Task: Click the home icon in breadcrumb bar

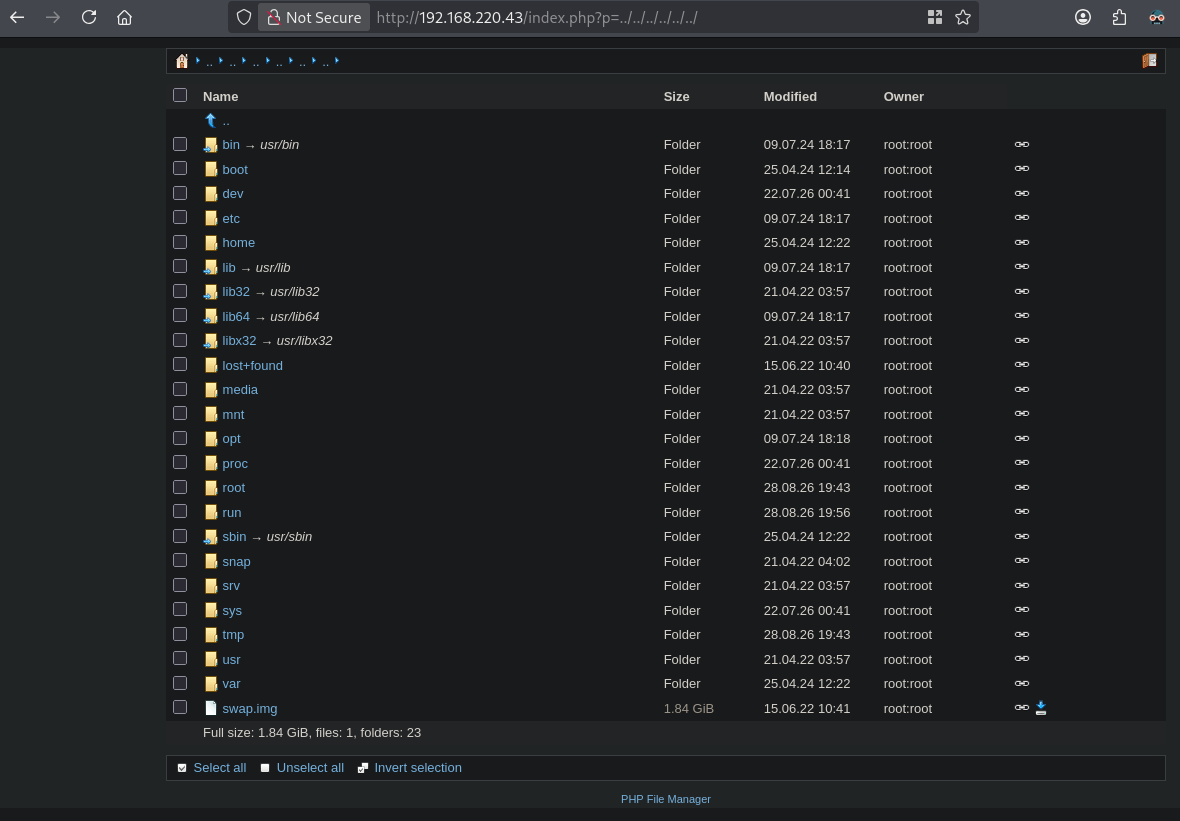Action: pos(181,61)
